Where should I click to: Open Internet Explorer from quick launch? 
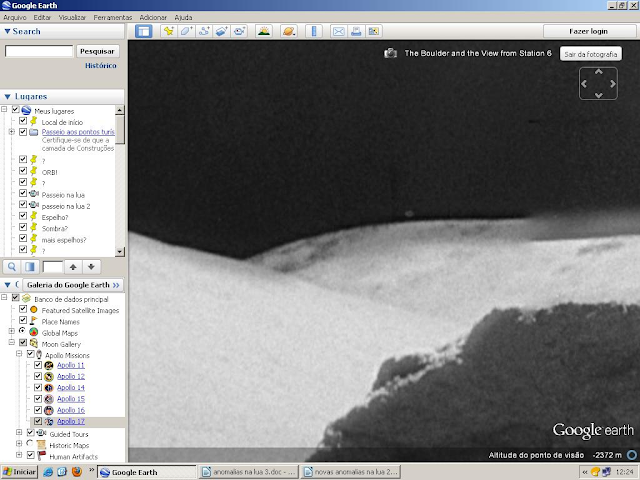48,472
